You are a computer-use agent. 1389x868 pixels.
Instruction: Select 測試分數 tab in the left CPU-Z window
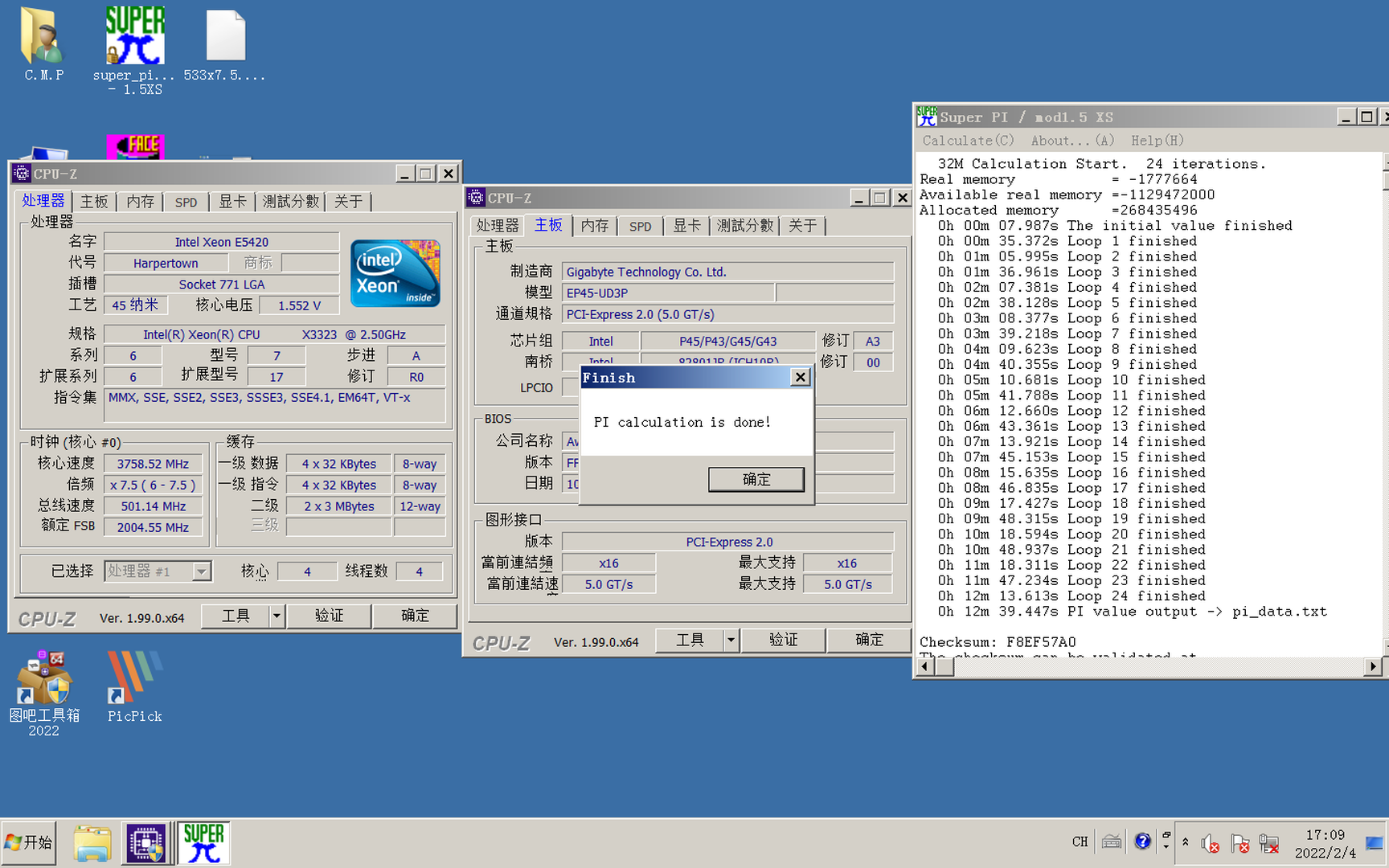point(291,202)
